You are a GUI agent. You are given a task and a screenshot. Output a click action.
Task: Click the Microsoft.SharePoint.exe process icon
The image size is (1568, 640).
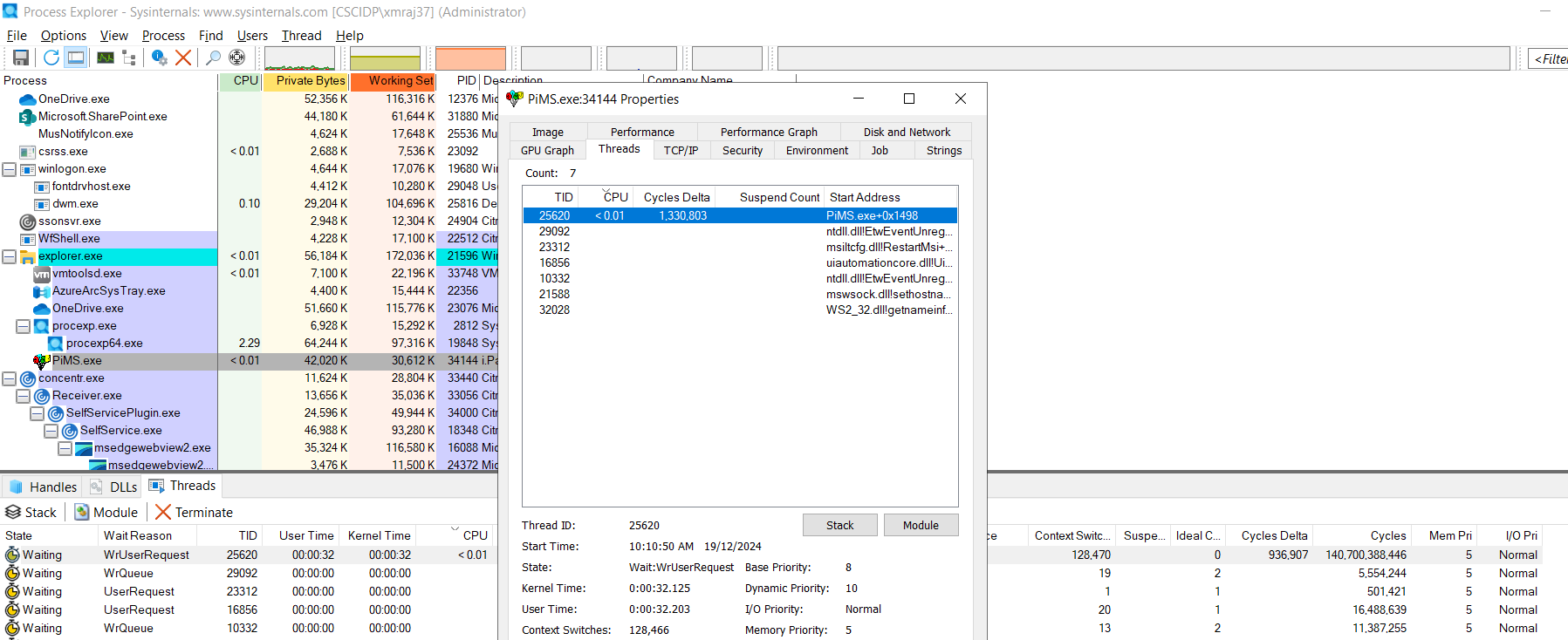click(27, 117)
